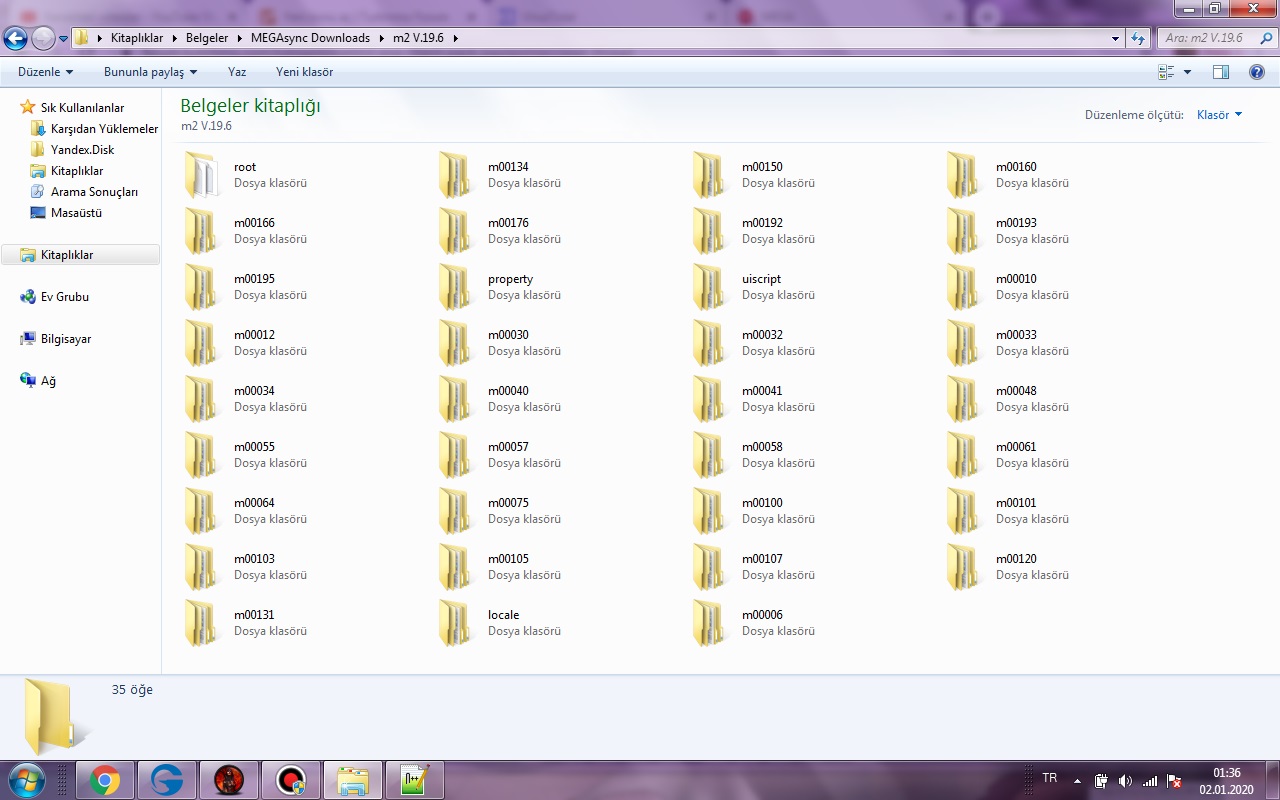This screenshot has height=800, width=1280.
Task: Open the Düzenle dropdown menu
Action: tap(46, 72)
